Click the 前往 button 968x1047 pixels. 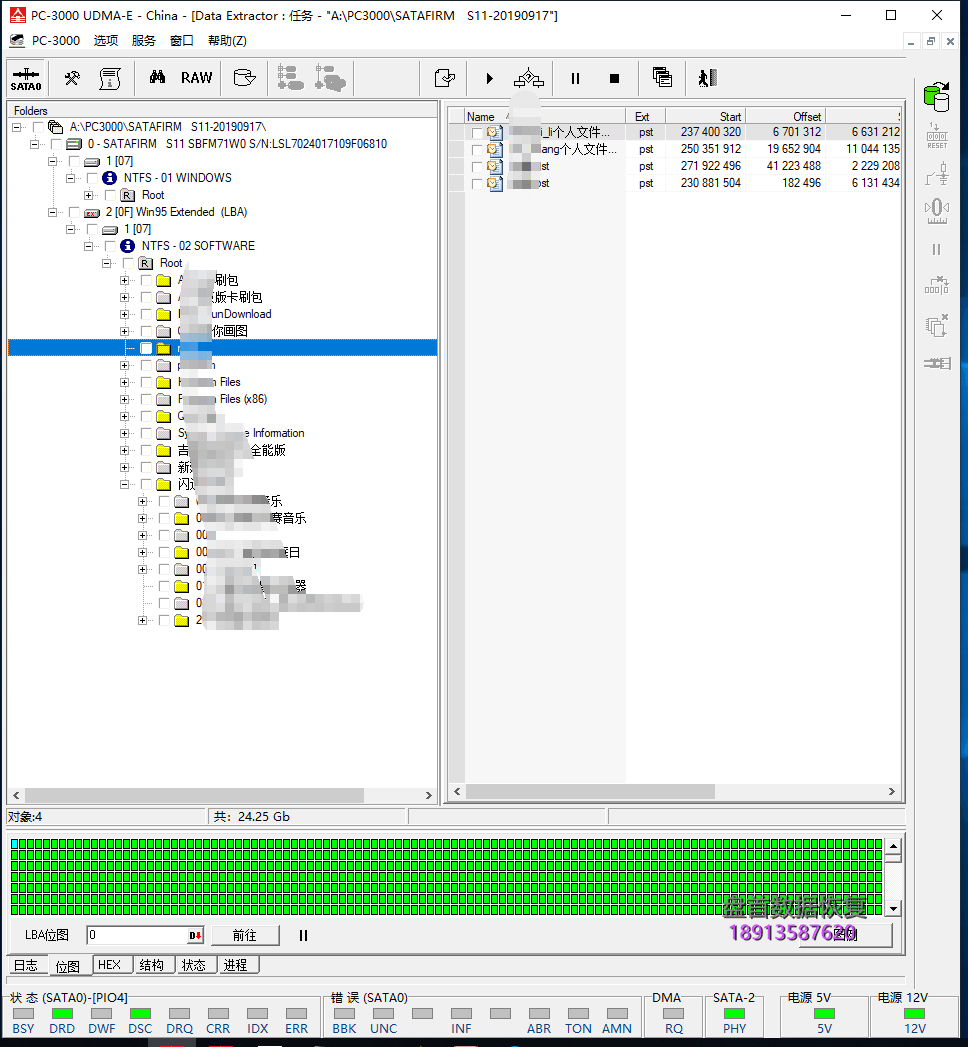(245, 935)
